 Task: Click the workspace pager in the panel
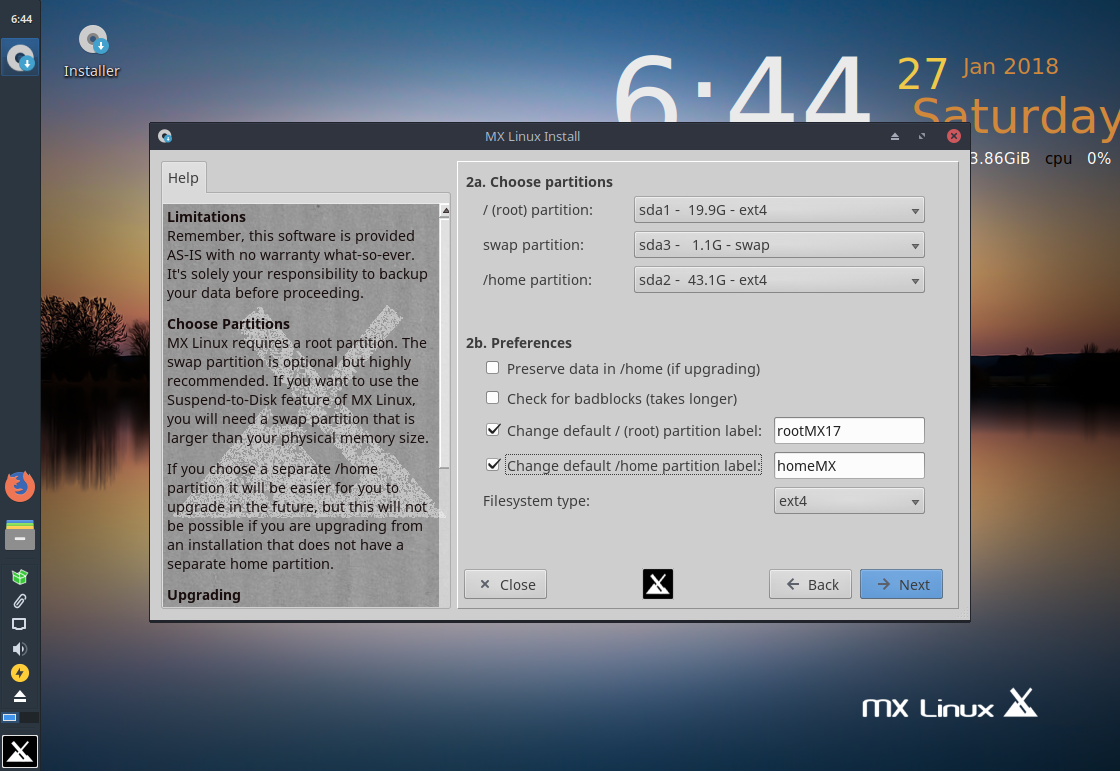(x=20, y=717)
